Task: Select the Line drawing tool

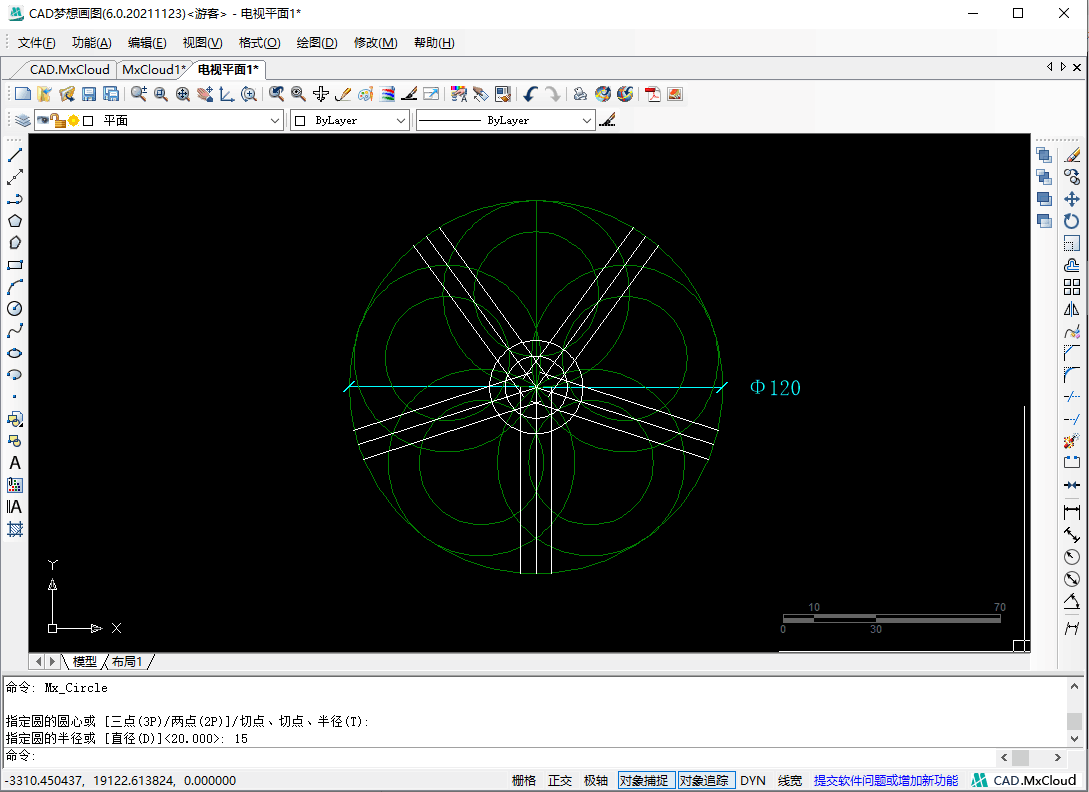Action: (x=15, y=155)
